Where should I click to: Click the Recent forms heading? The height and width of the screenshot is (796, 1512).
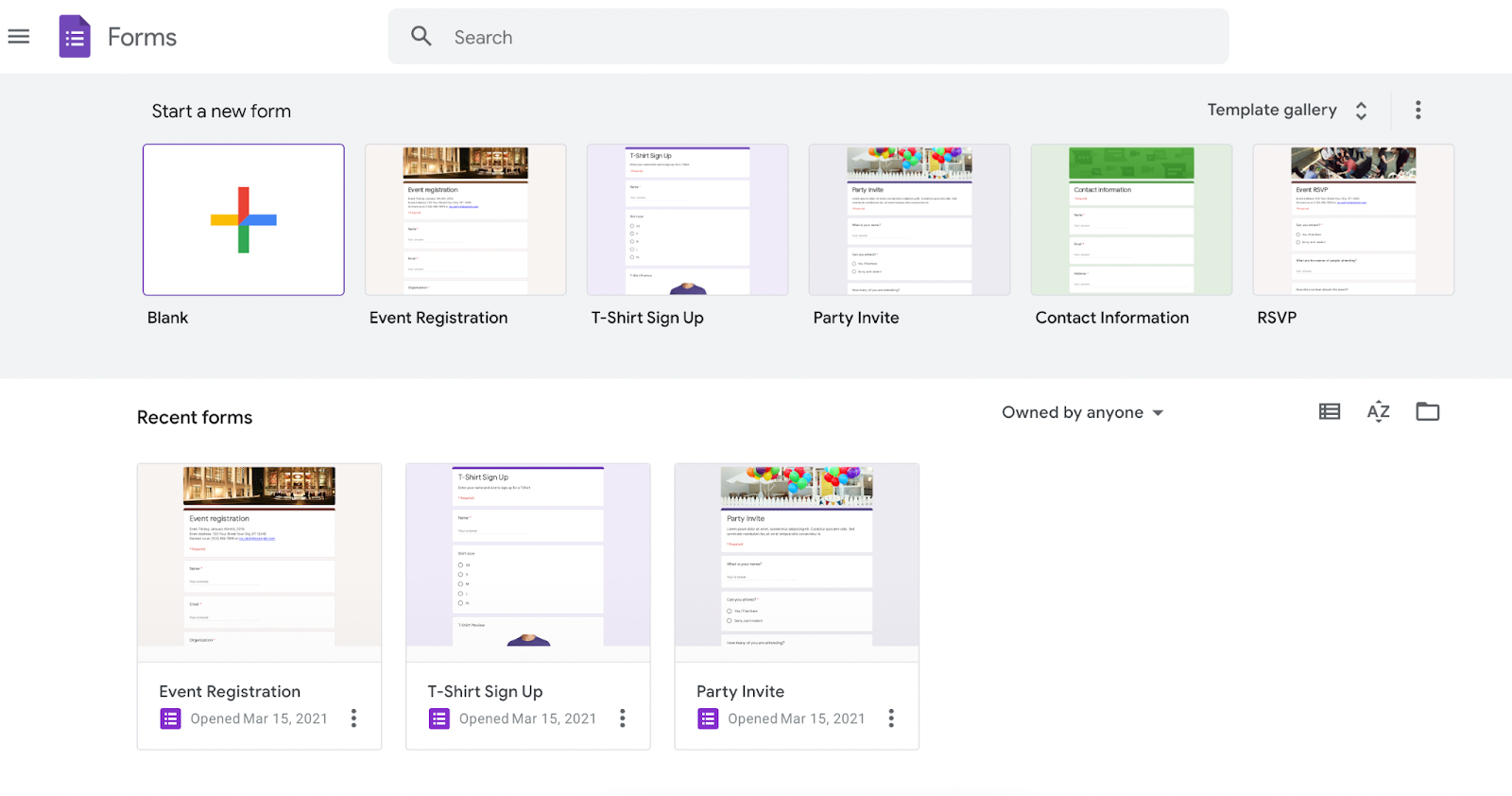[195, 417]
